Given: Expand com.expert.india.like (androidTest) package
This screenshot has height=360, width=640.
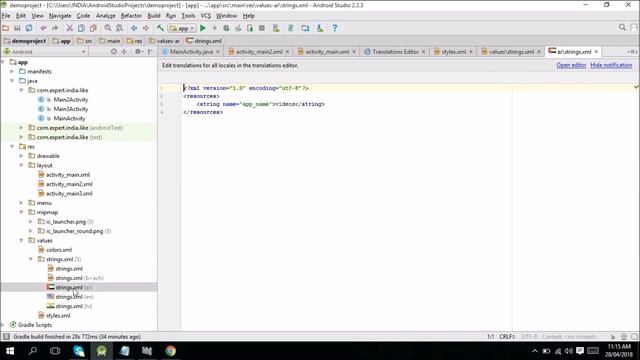Looking at the screenshot, I should click(22, 128).
